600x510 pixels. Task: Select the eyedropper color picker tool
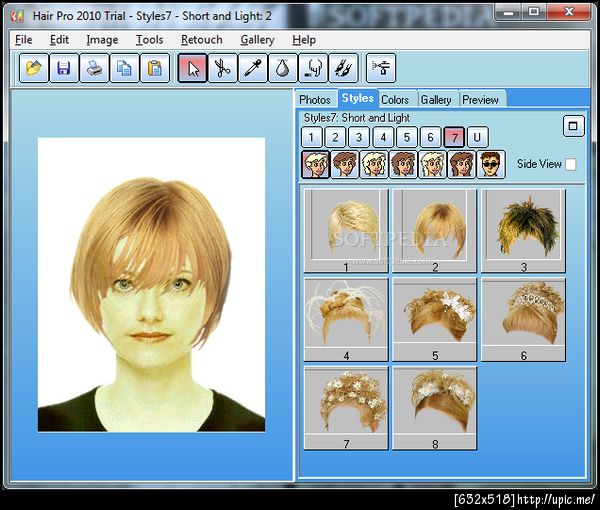pos(253,68)
